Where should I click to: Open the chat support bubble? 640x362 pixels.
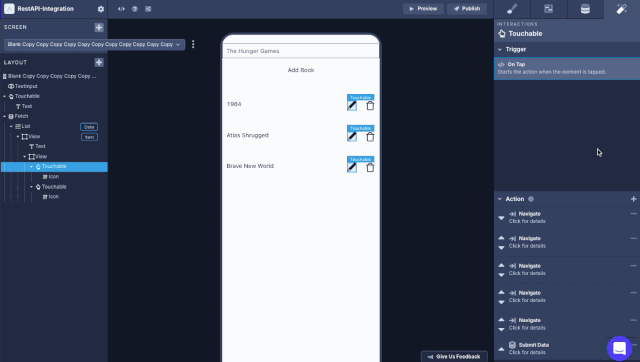619,348
